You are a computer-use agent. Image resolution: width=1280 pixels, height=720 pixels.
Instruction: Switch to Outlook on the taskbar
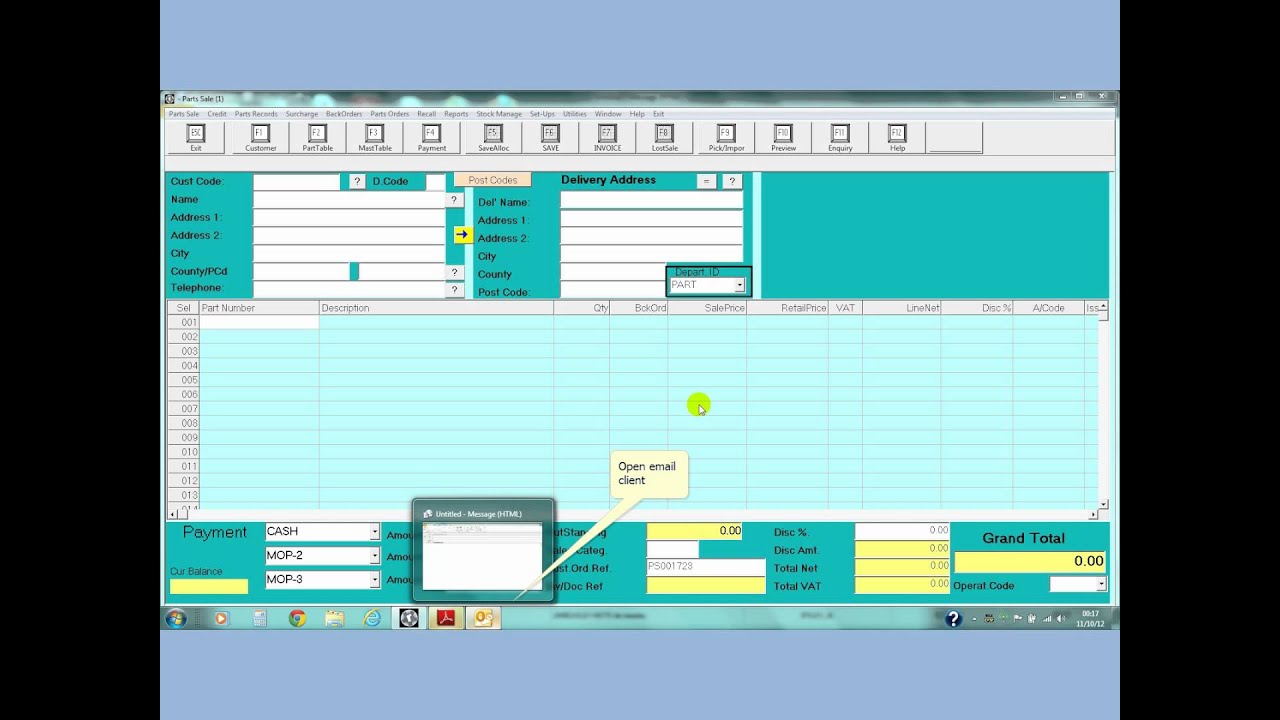(x=484, y=619)
